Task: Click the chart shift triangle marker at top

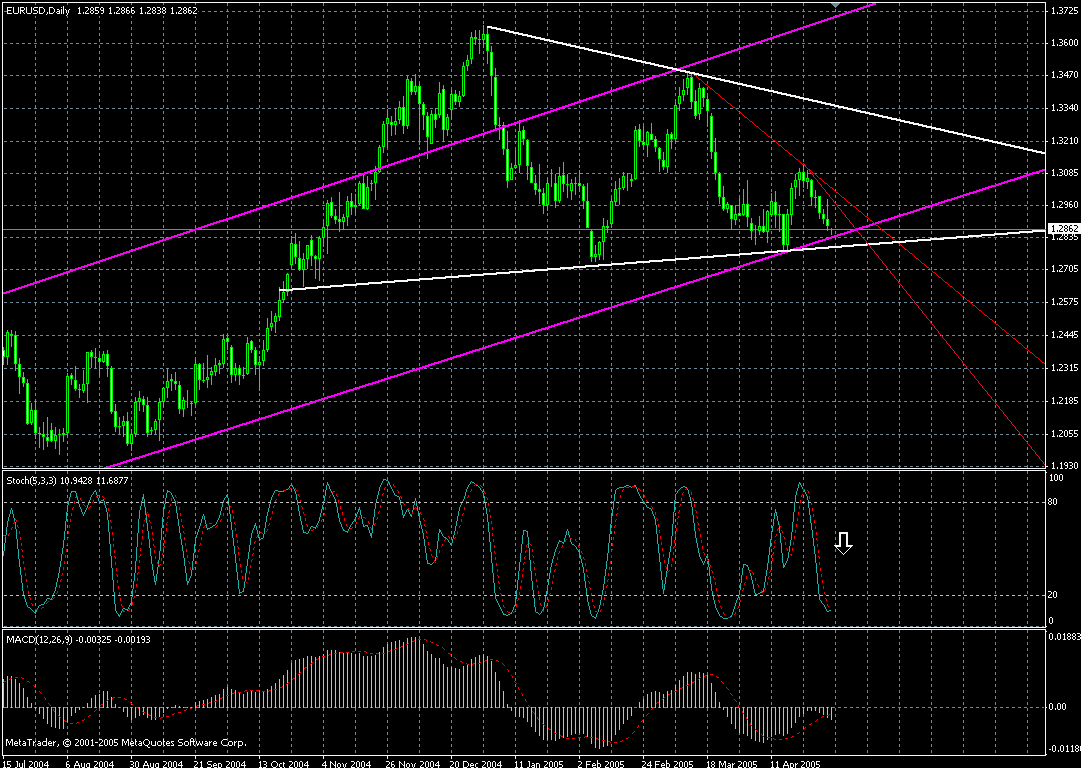Action: (x=835, y=5)
